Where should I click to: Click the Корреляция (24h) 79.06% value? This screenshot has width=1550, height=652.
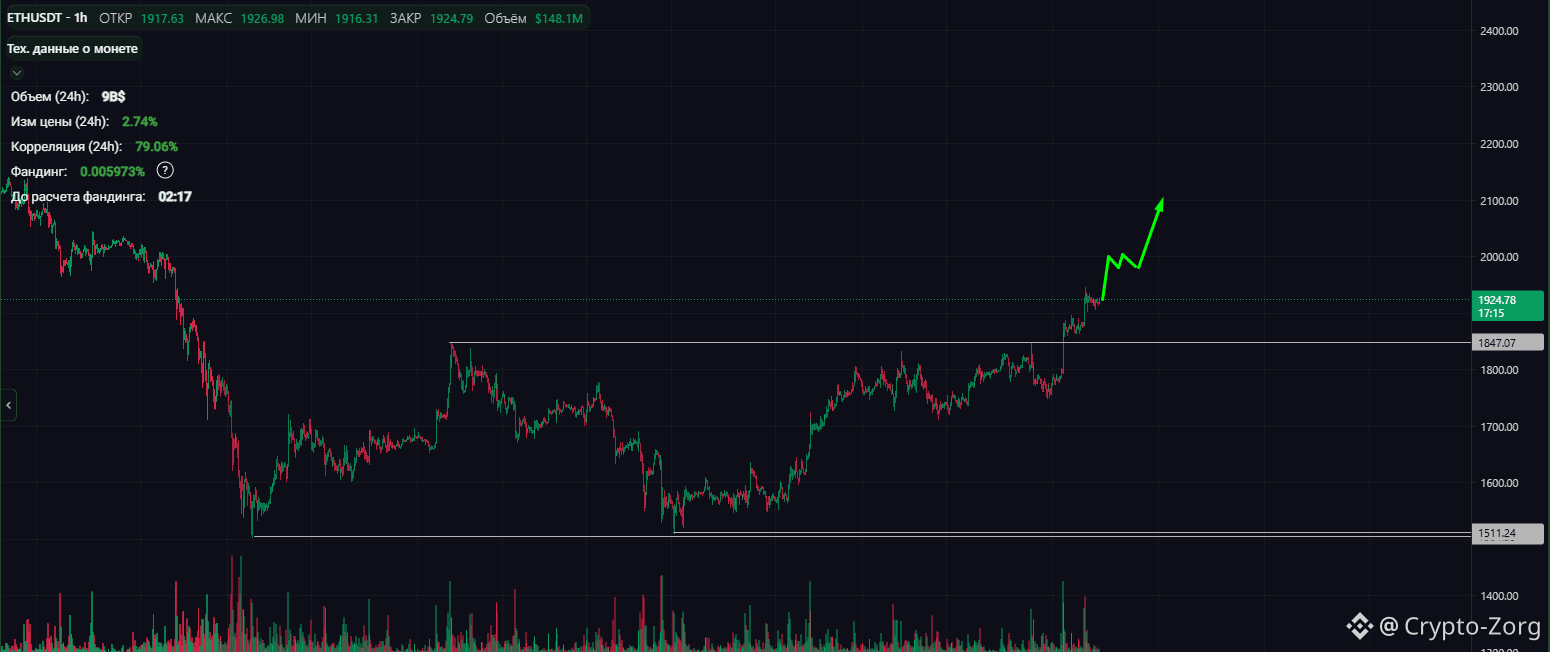tap(156, 146)
